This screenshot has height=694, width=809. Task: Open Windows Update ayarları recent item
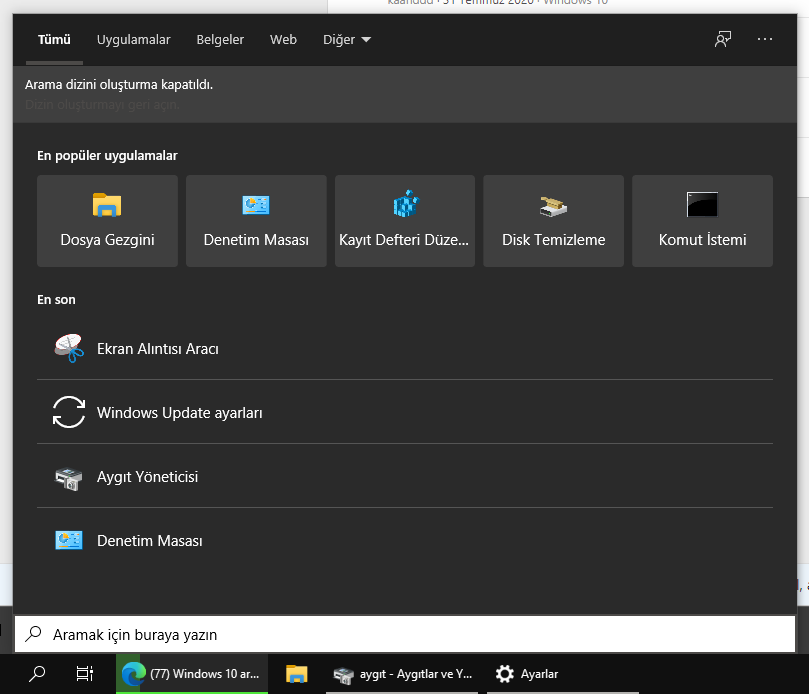point(405,412)
